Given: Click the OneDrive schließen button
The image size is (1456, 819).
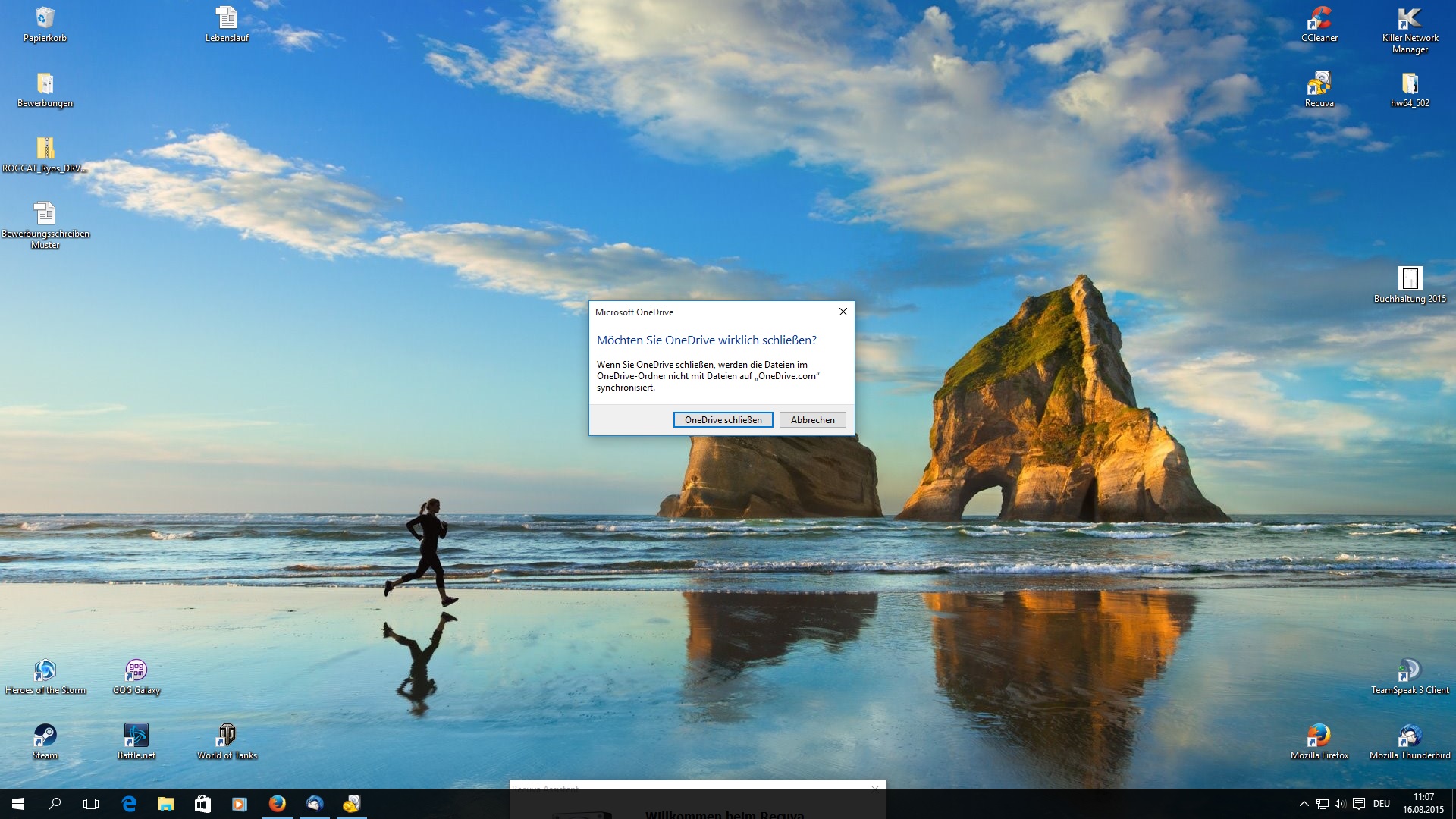Looking at the screenshot, I should pos(723,419).
